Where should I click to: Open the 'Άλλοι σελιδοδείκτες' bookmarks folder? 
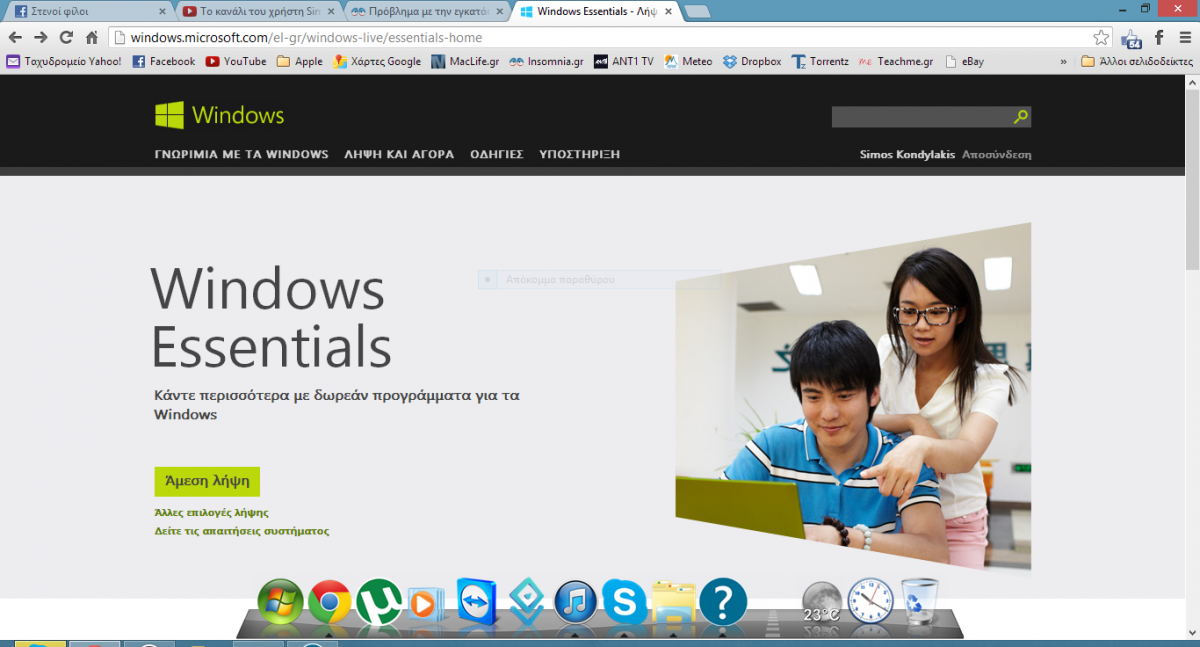1137,61
